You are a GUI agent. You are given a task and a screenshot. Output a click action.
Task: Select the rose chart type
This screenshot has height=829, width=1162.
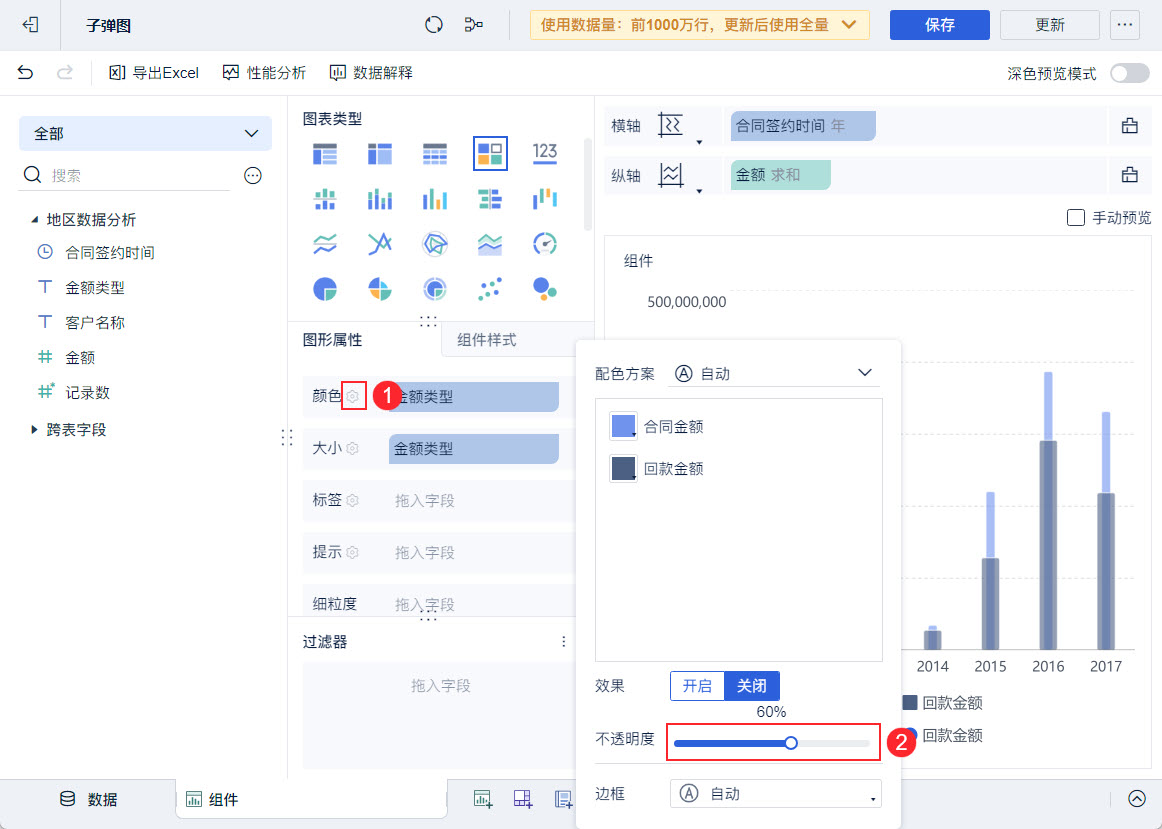379,289
